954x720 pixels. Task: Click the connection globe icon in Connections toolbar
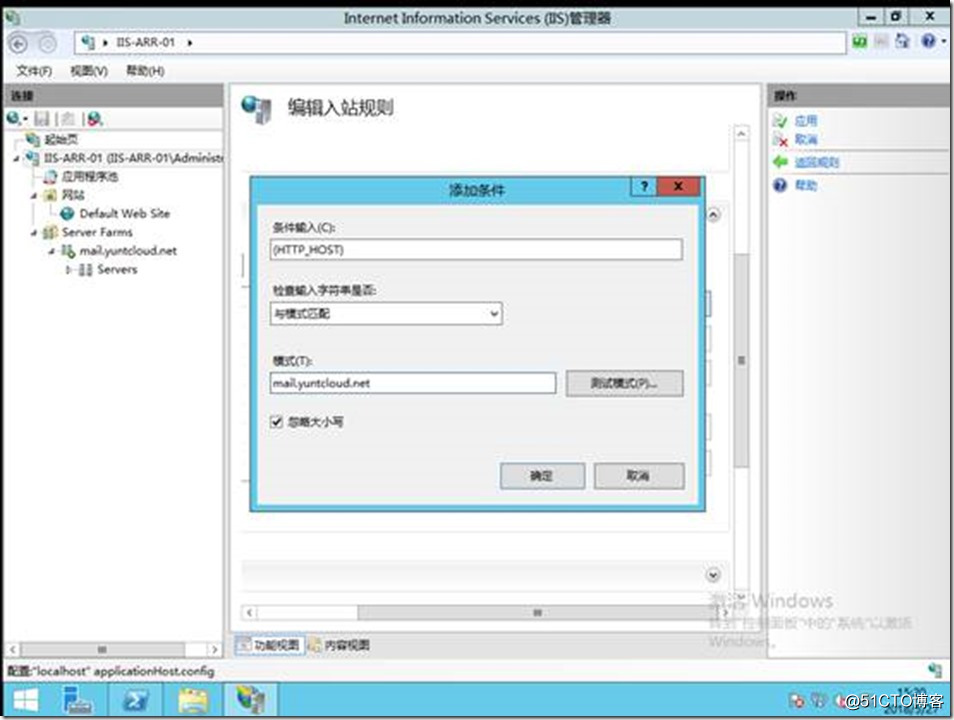pos(13,118)
